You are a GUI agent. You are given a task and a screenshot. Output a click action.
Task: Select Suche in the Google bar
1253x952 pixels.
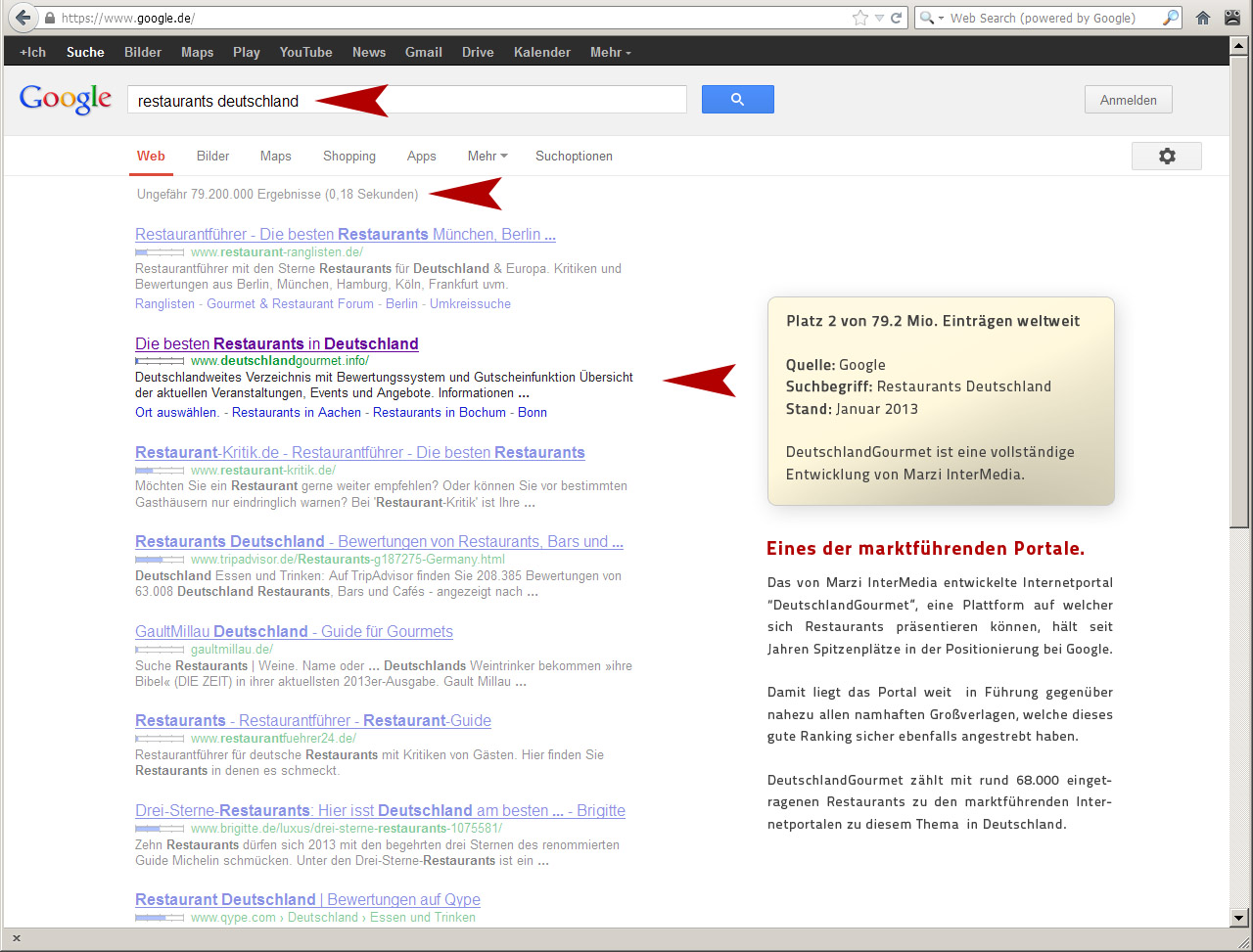click(85, 52)
